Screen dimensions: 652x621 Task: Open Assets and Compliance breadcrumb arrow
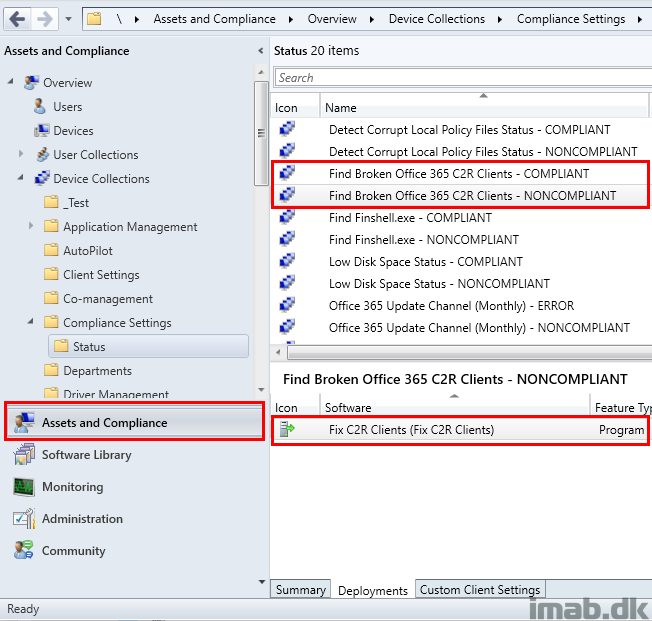tap(291, 19)
